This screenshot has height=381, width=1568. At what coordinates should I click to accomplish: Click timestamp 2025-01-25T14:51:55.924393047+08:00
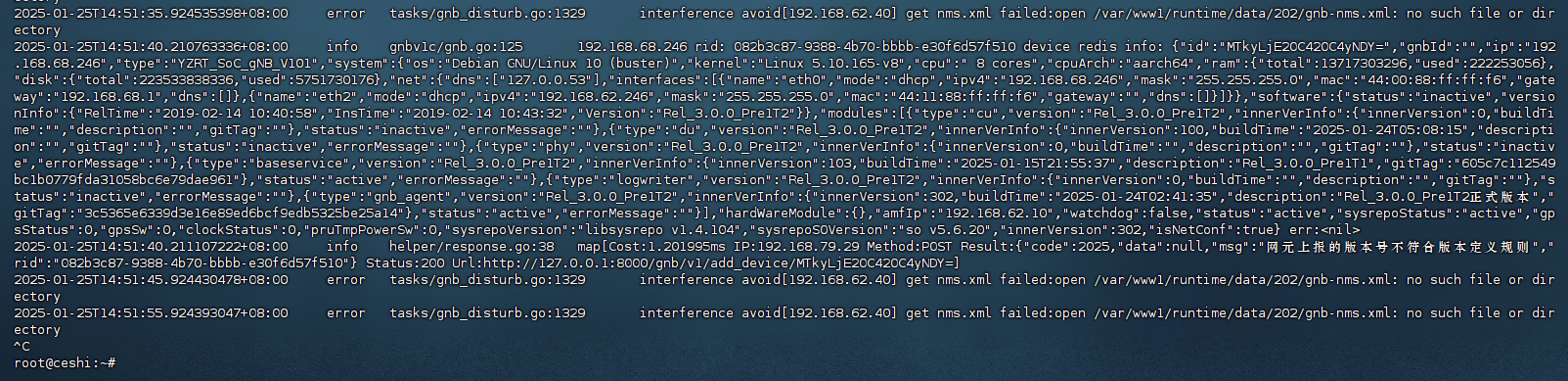151,312
